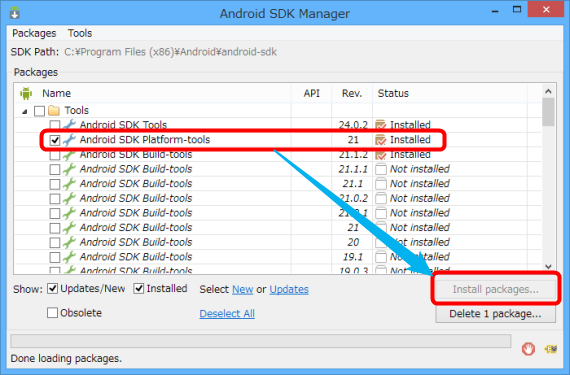Click the package list scrollbar thumb
Screen dimensions: 570x375
(x=549, y=112)
